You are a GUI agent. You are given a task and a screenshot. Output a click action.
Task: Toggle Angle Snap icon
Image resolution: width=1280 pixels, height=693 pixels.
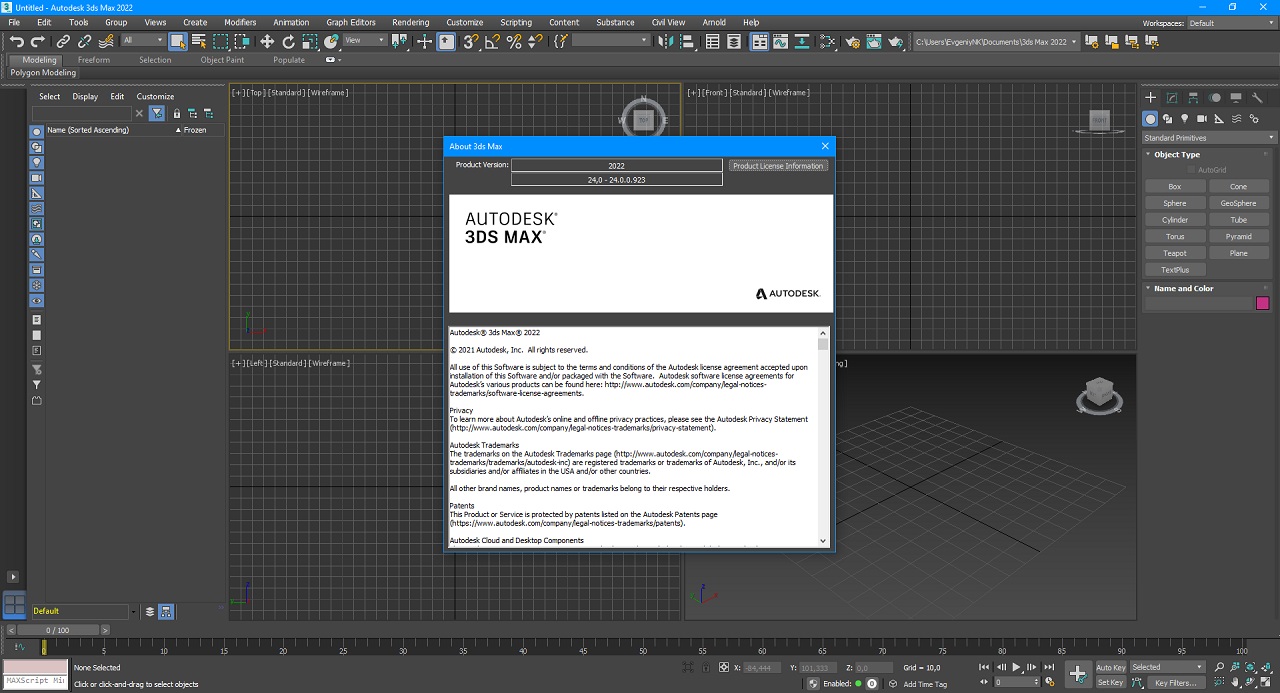[492, 41]
